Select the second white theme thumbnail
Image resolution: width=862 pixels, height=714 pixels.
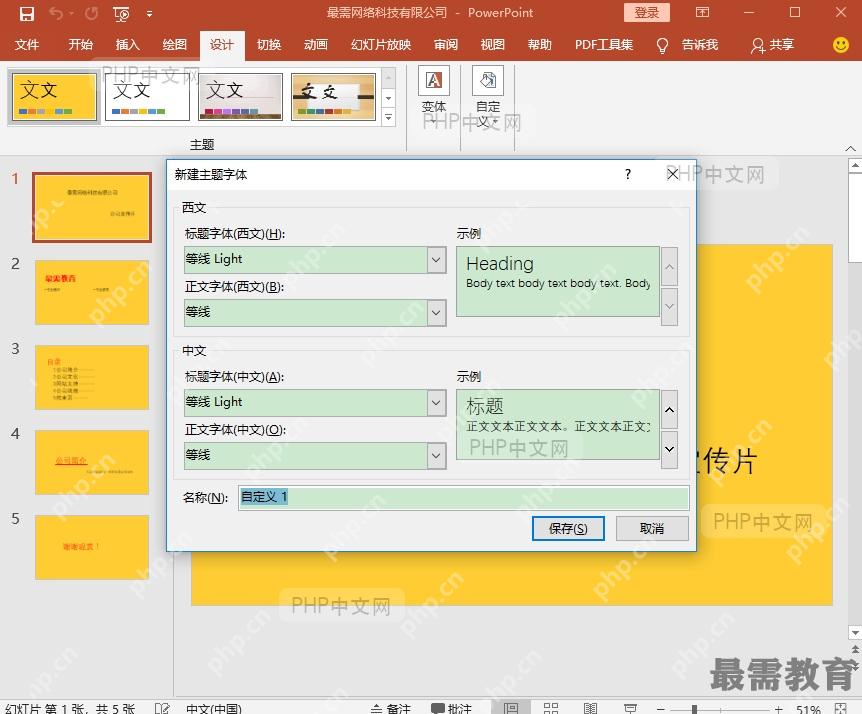click(x=147, y=97)
